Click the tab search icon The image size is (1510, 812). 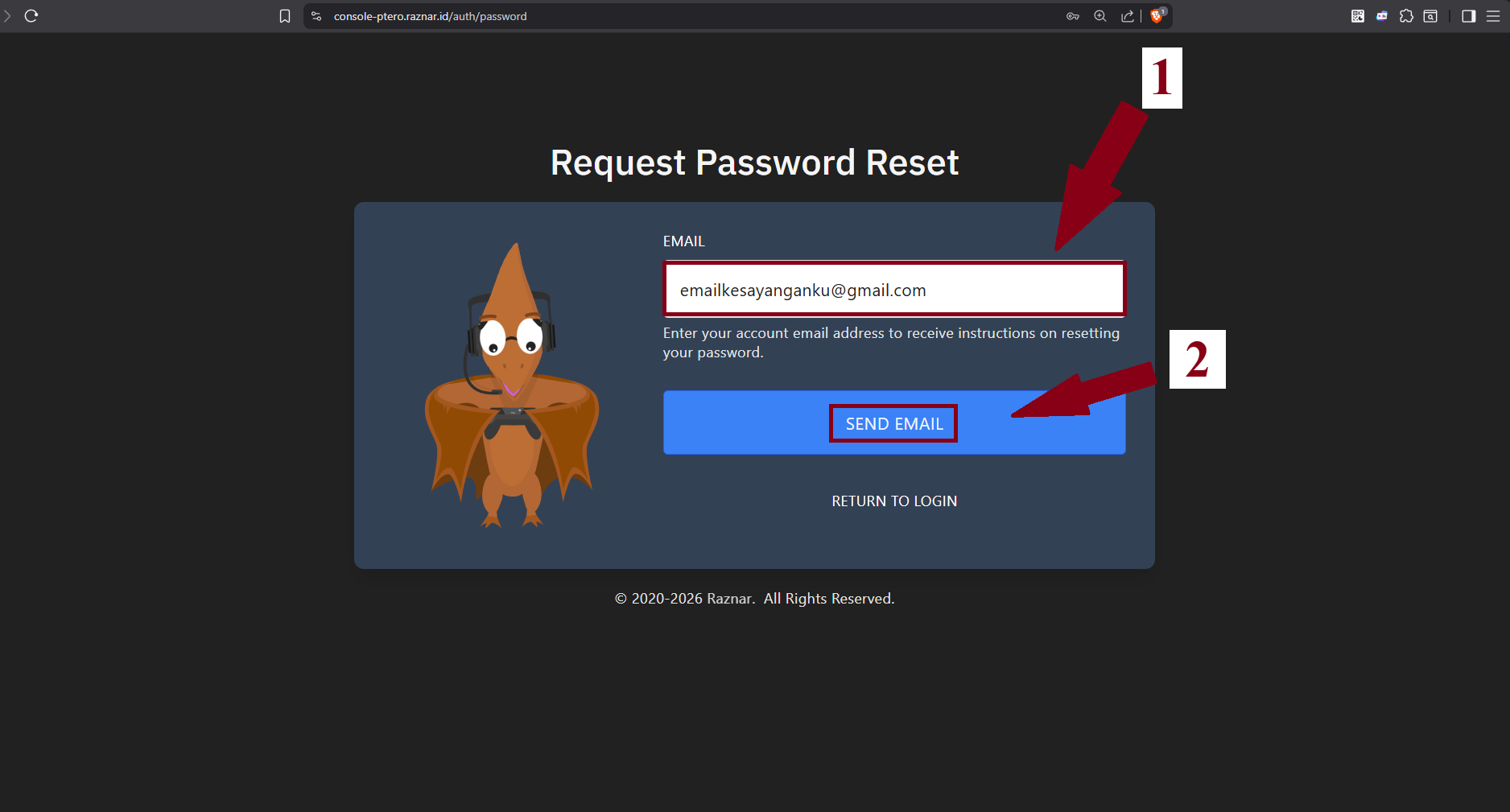point(1430,16)
